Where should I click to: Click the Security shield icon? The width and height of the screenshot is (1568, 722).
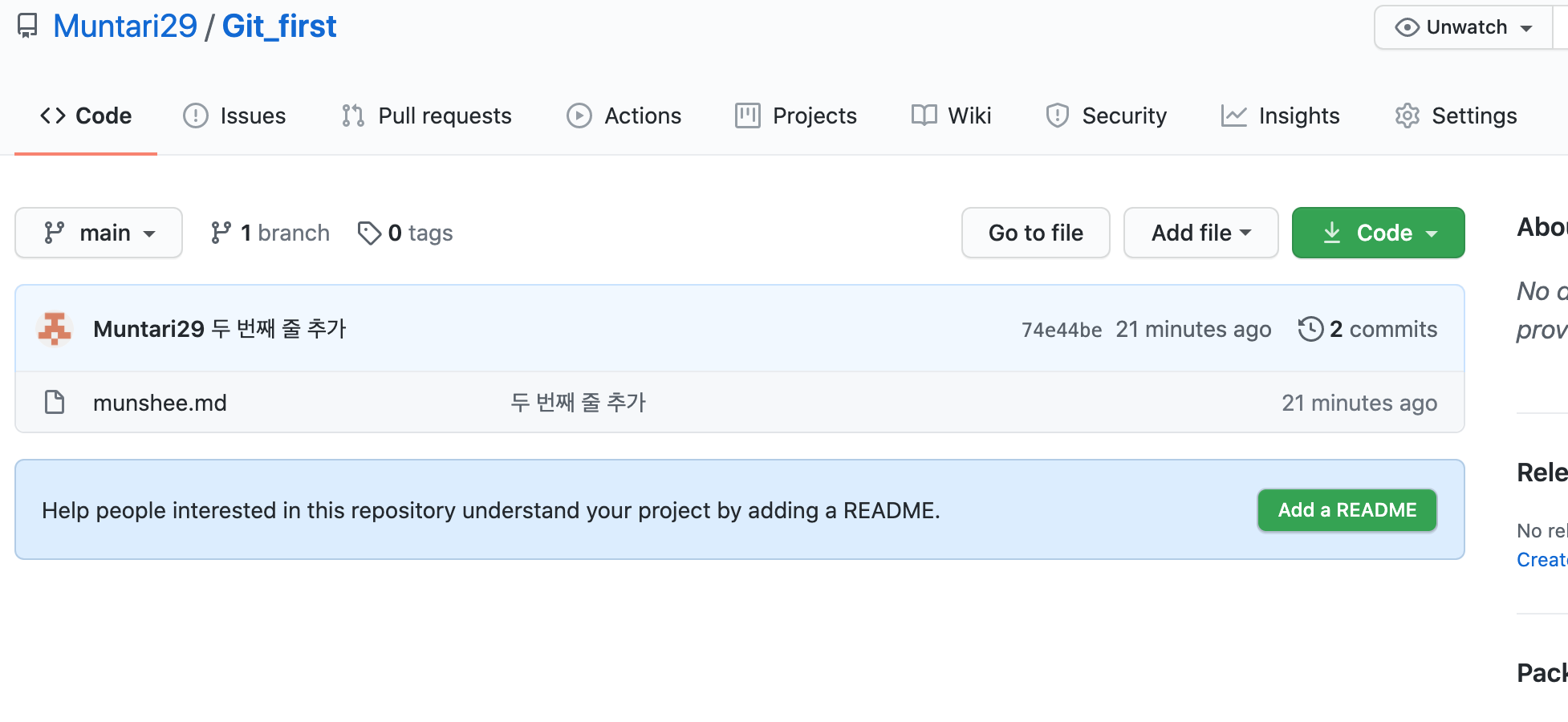click(1058, 116)
